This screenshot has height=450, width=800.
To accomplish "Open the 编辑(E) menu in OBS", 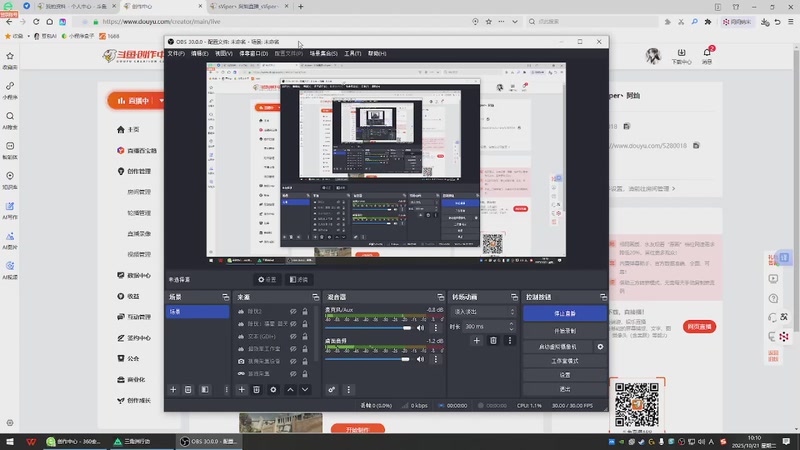I will pyautogui.click(x=199, y=54).
